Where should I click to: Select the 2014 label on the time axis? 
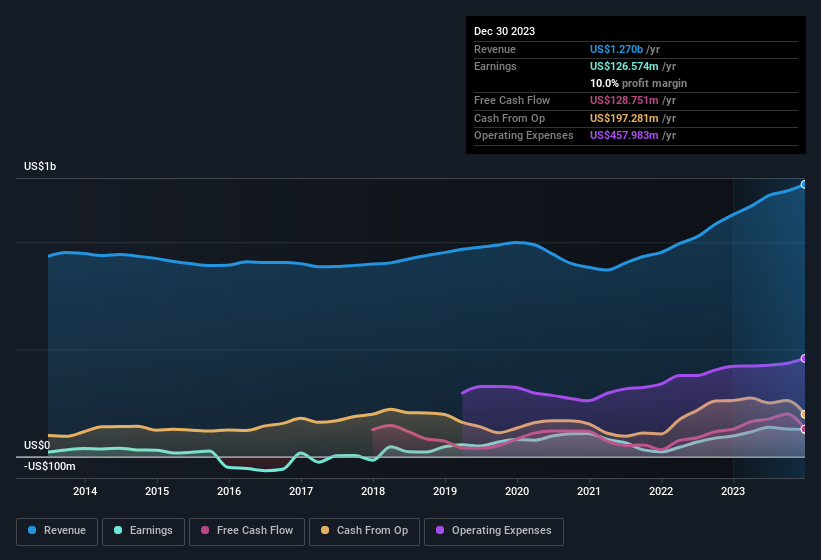coord(85,491)
